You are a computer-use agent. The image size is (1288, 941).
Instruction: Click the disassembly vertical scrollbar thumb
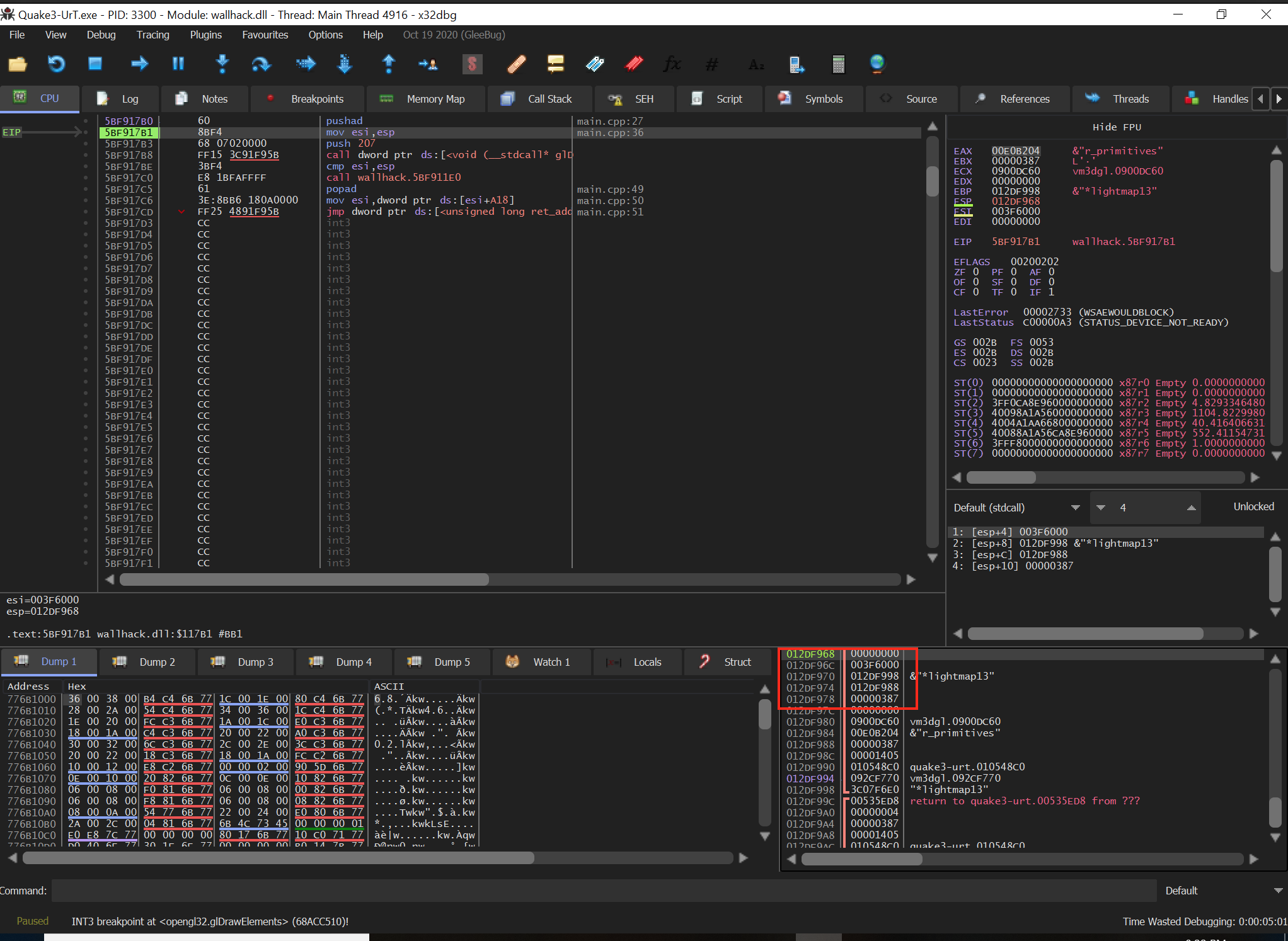click(933, 181)
